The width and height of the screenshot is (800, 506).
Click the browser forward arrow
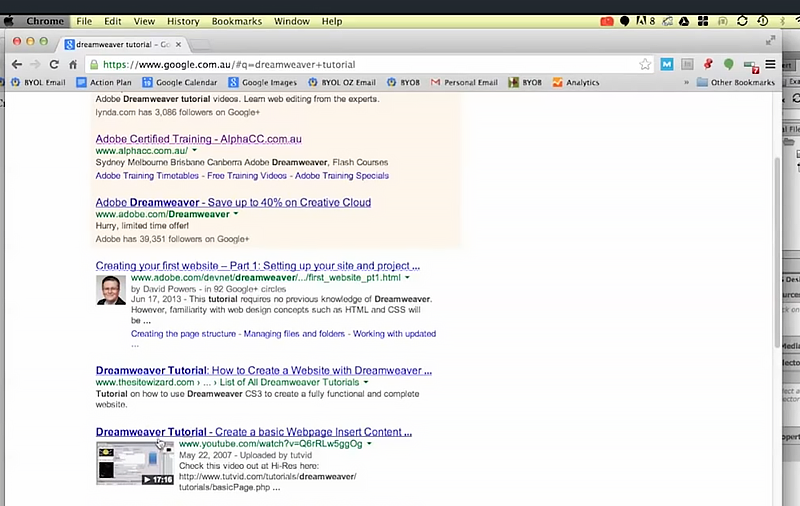pyautogui.click(x=35, y=64)
